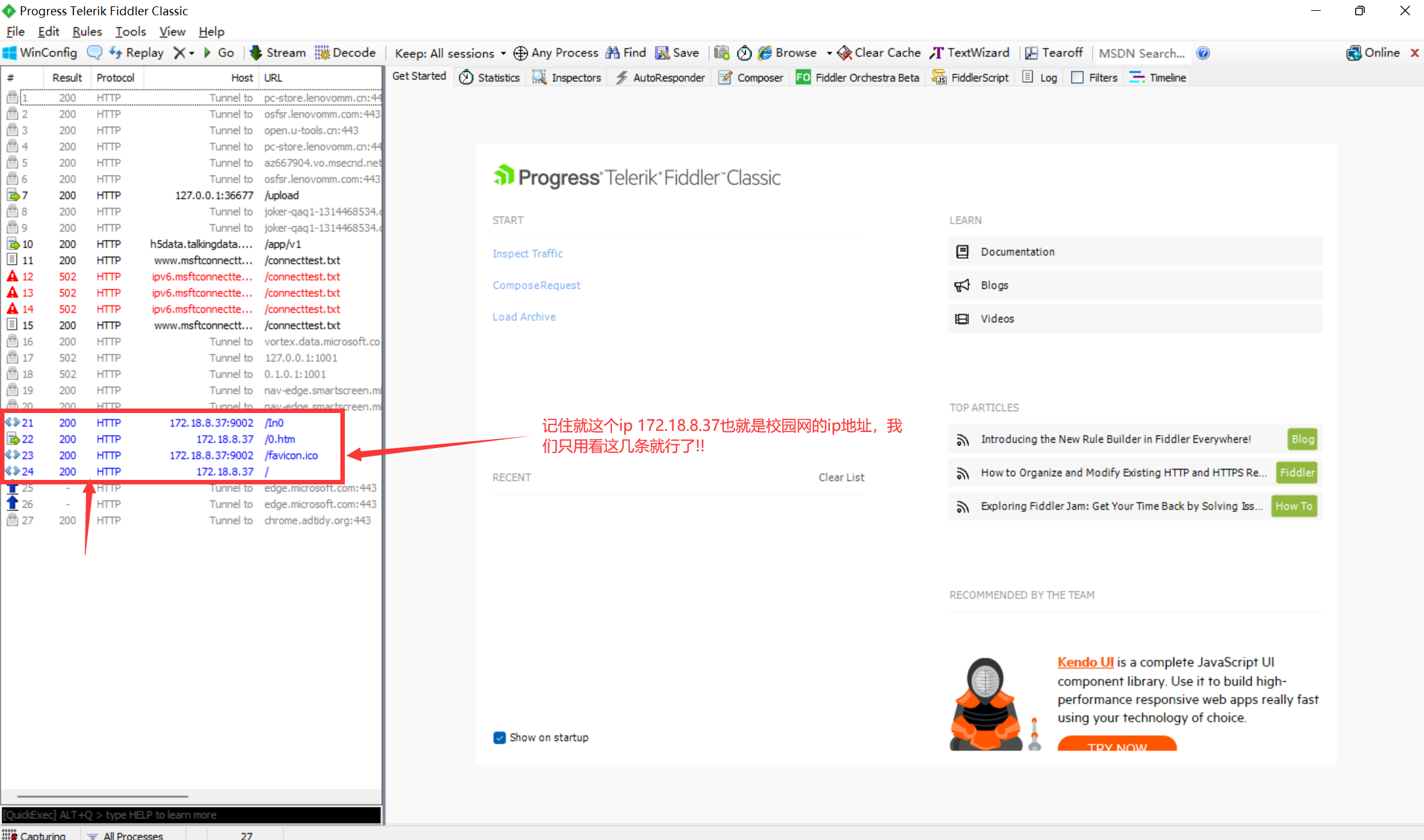Open the Kendo UI link
Image resolution: width=1424 pixels, height=840 pixels.
click(x=1086, y=662)
